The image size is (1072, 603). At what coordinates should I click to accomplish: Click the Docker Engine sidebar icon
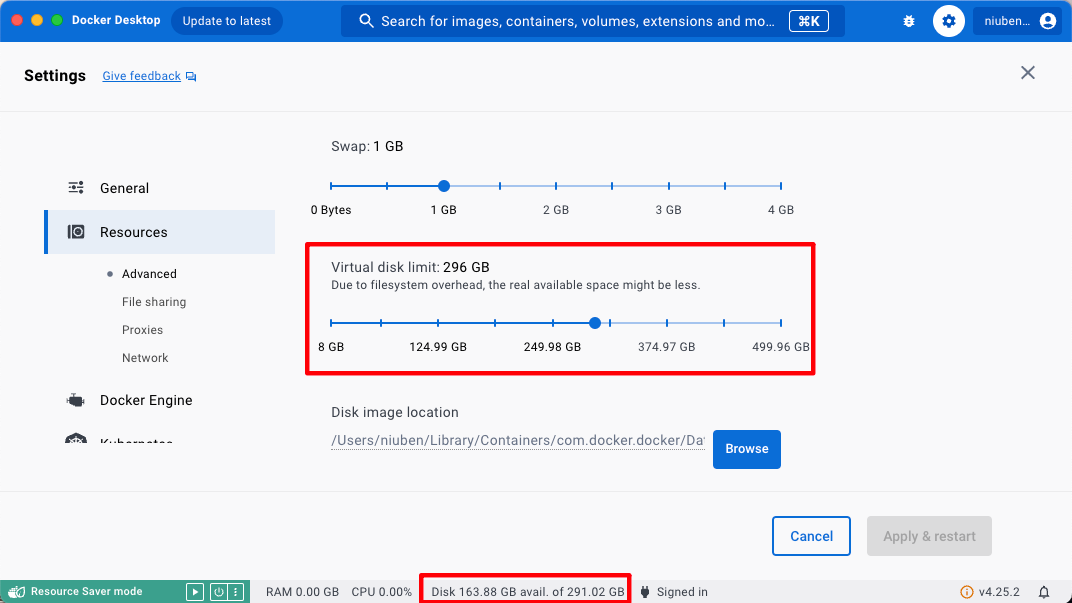click(75, 400)
